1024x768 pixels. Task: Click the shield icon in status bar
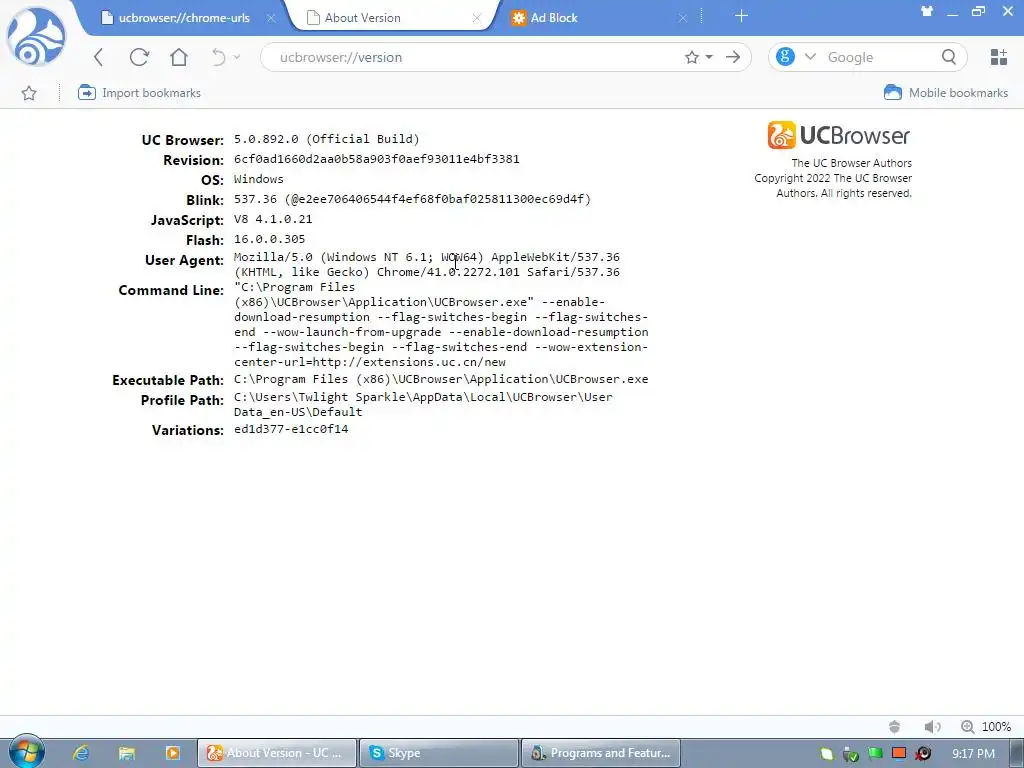tap(895, 727)
